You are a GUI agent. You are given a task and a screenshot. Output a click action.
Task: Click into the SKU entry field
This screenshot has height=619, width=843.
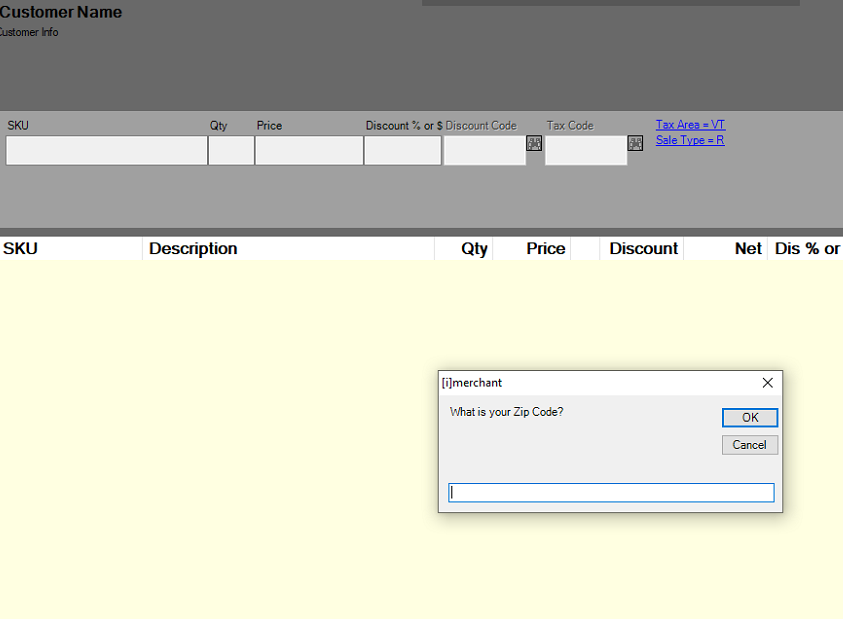point(106,150)
